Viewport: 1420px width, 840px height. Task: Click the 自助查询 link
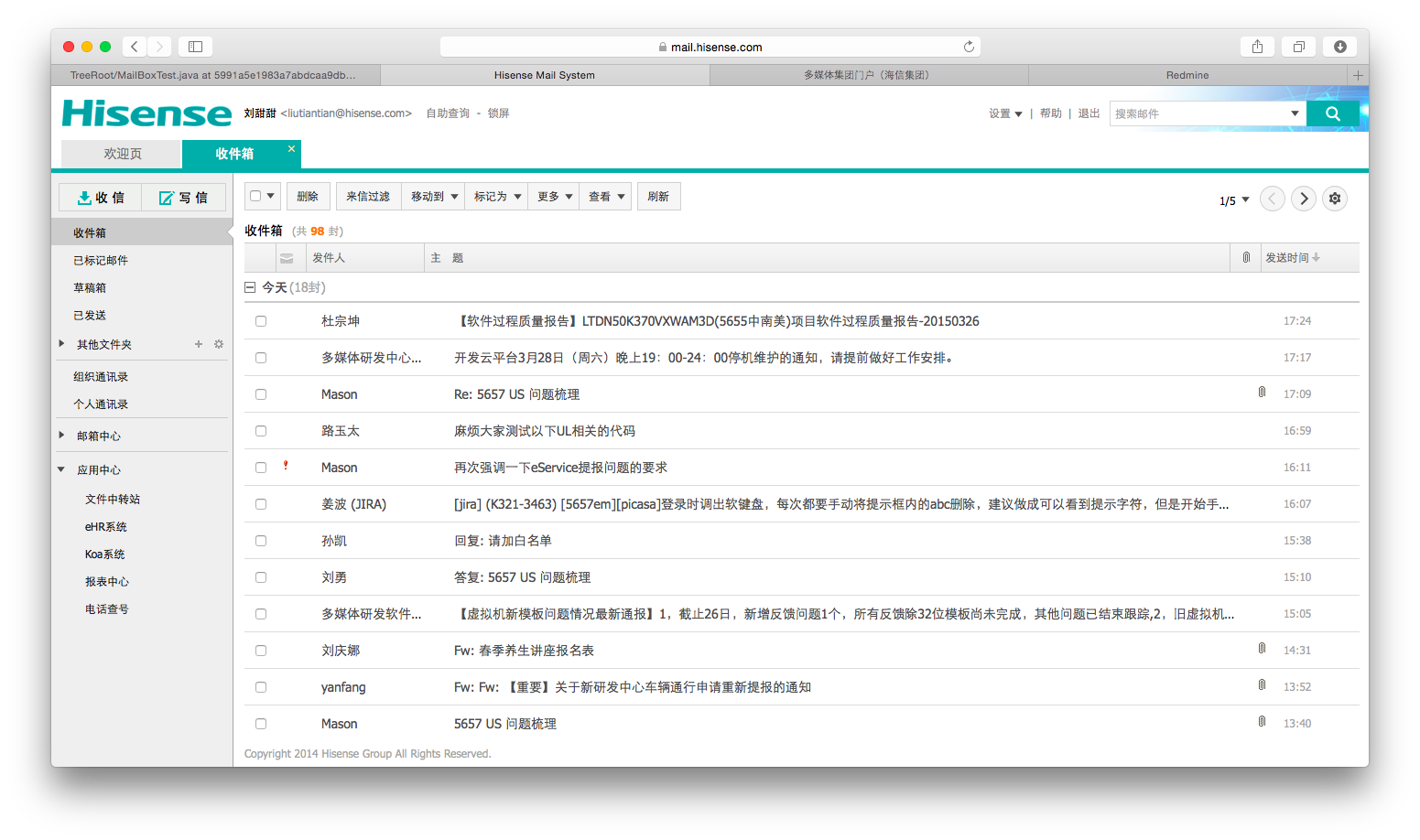point(448,113)
